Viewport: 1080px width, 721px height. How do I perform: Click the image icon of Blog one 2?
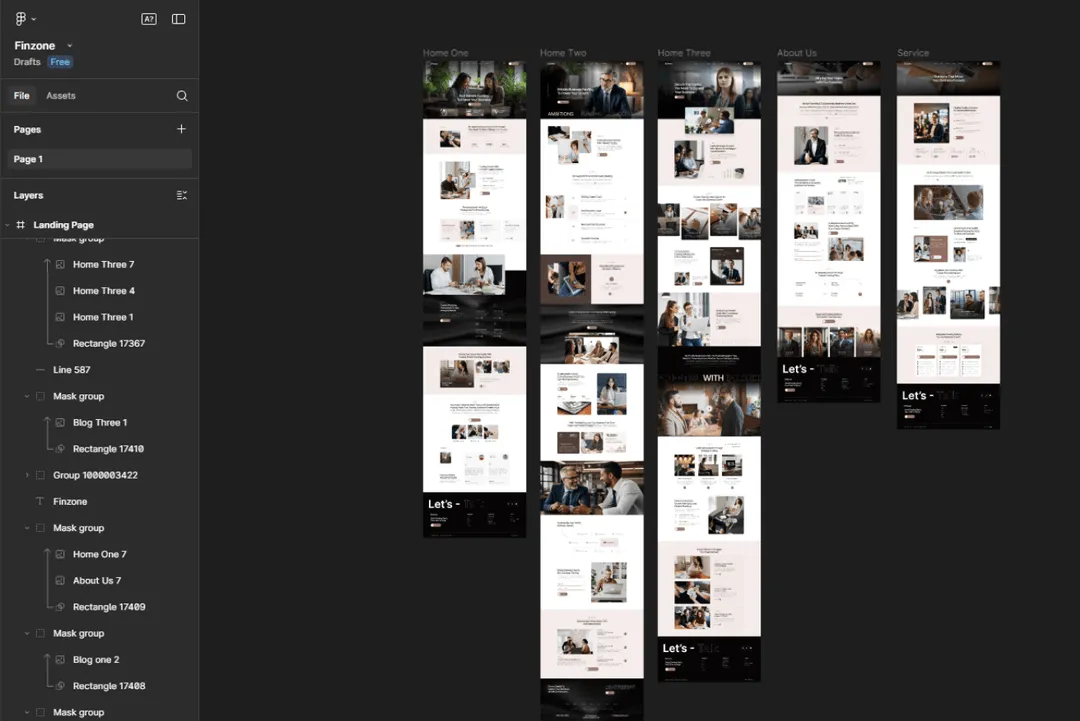pos(61,660)
